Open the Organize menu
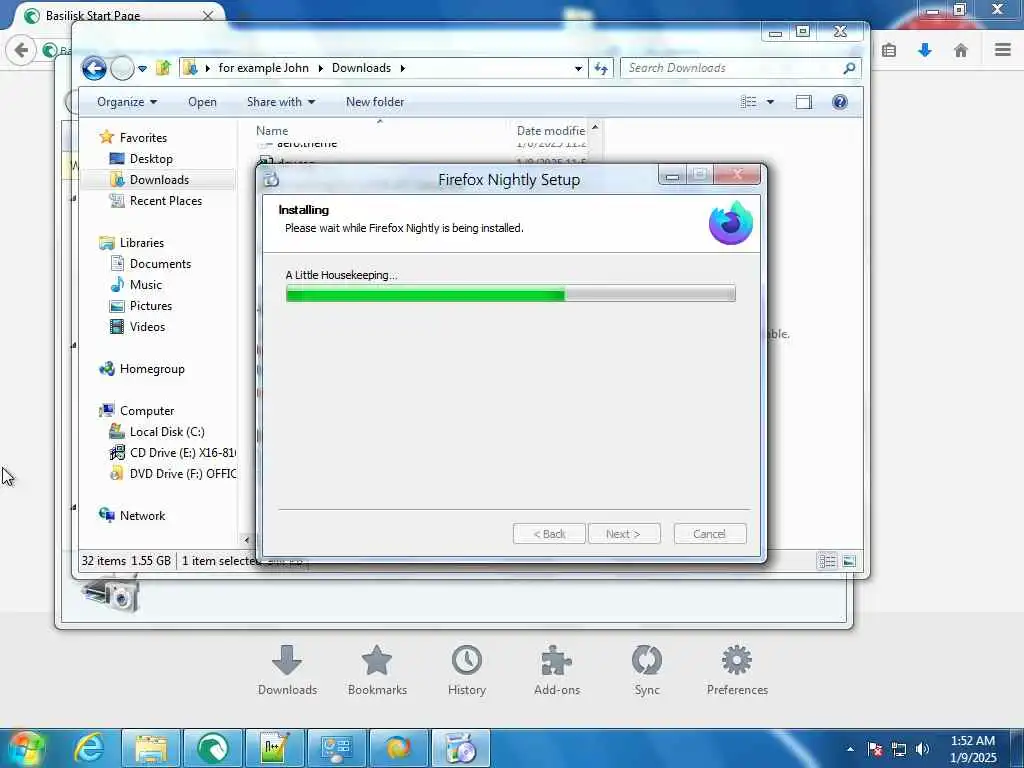This screenshot has height=768, width=1024. [x=127, y=102]
